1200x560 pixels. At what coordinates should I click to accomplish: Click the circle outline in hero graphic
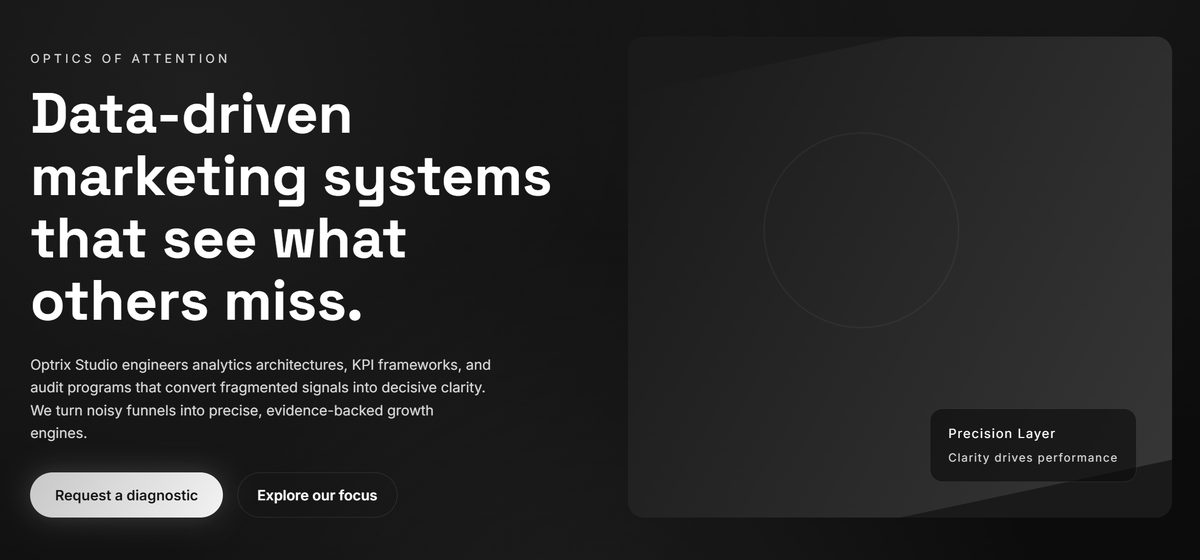(x=861, y=230)
